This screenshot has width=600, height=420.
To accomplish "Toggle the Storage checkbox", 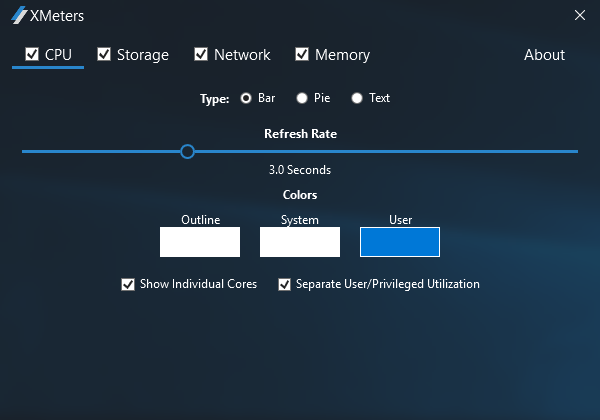I will pyautogui.click(x=104, y=54).
